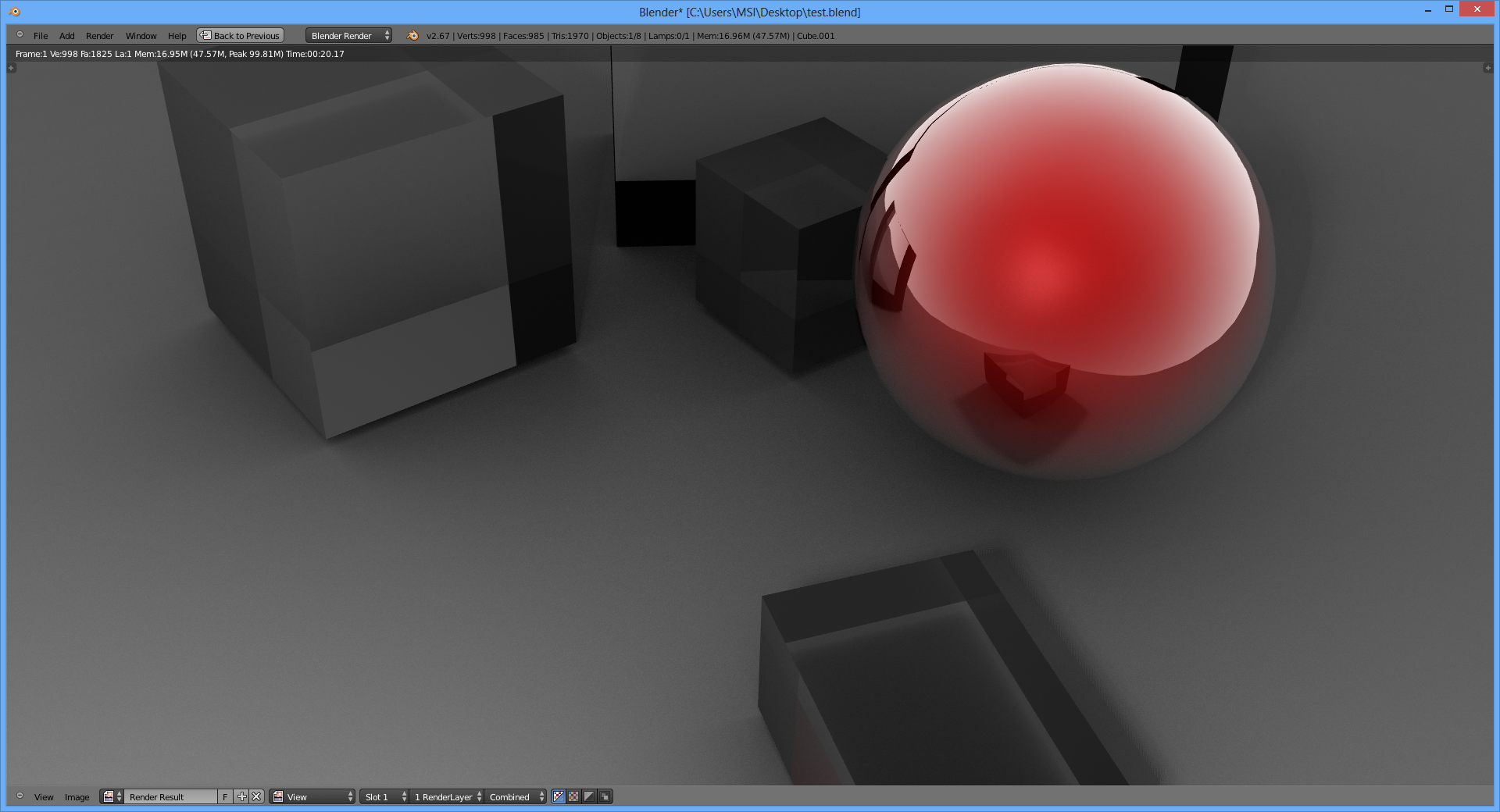Open the right properties panel plus icon
Screen dimensions: 1500x812
(x=1487, y=69)
